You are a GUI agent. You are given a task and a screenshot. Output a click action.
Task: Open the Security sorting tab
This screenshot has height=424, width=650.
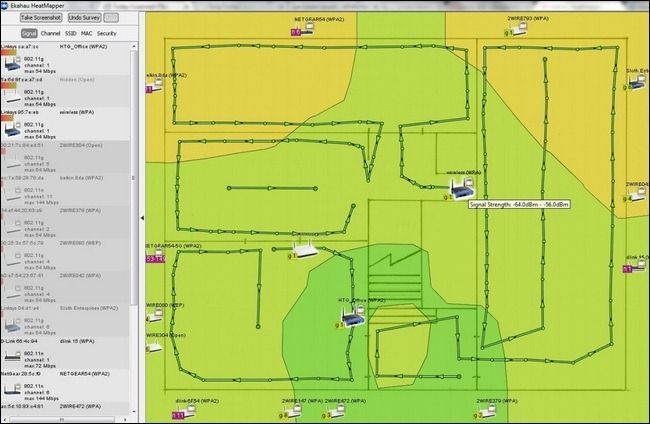point(107,33)
